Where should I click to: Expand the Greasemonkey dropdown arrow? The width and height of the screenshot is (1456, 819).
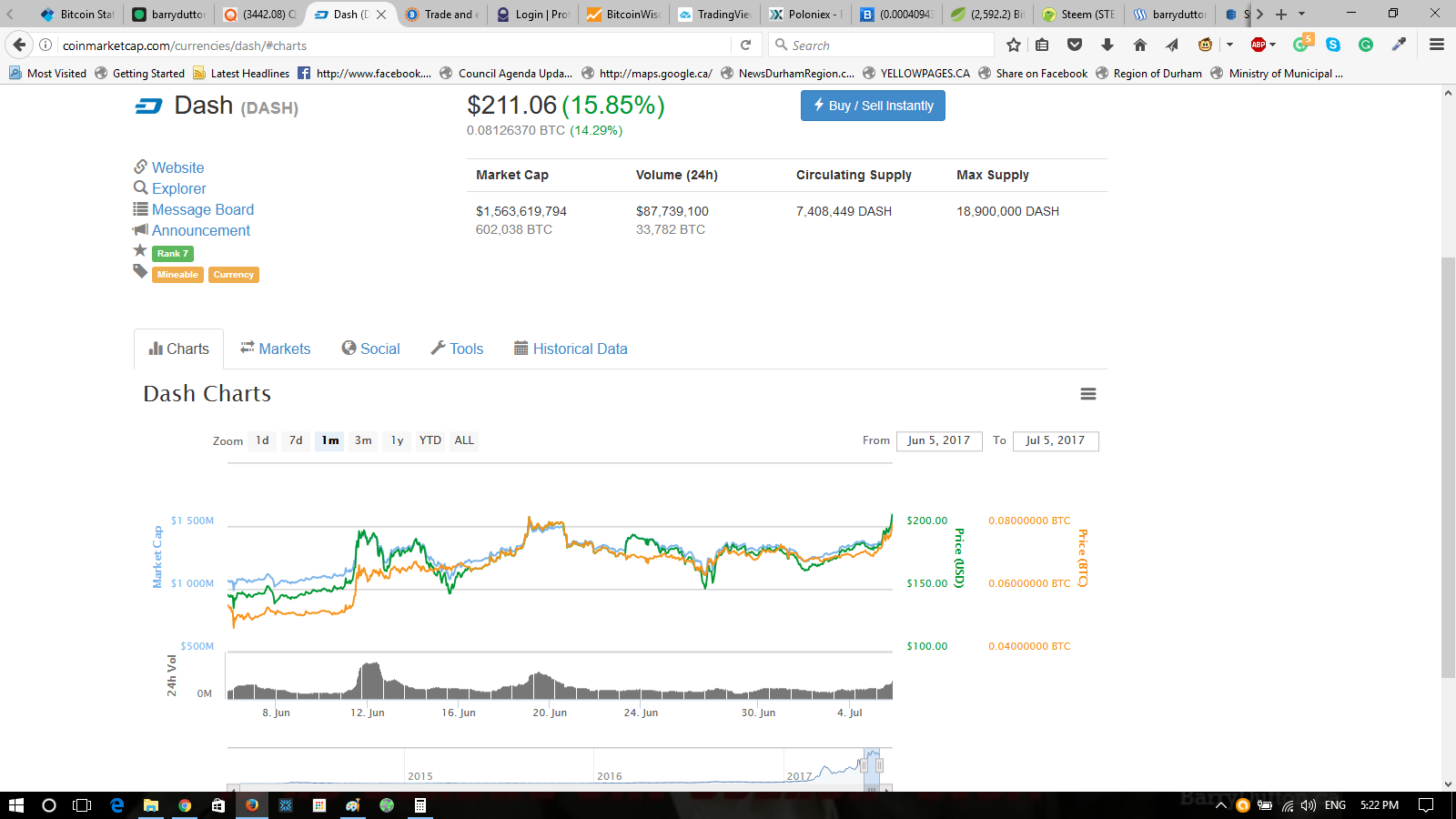pyautogui.click(x=1229, y=45)
